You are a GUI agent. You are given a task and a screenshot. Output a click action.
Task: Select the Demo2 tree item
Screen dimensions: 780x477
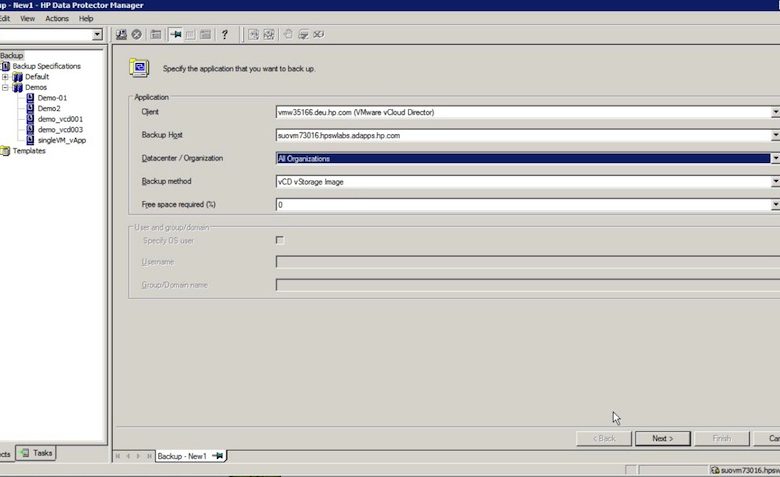tap(49, 108)
